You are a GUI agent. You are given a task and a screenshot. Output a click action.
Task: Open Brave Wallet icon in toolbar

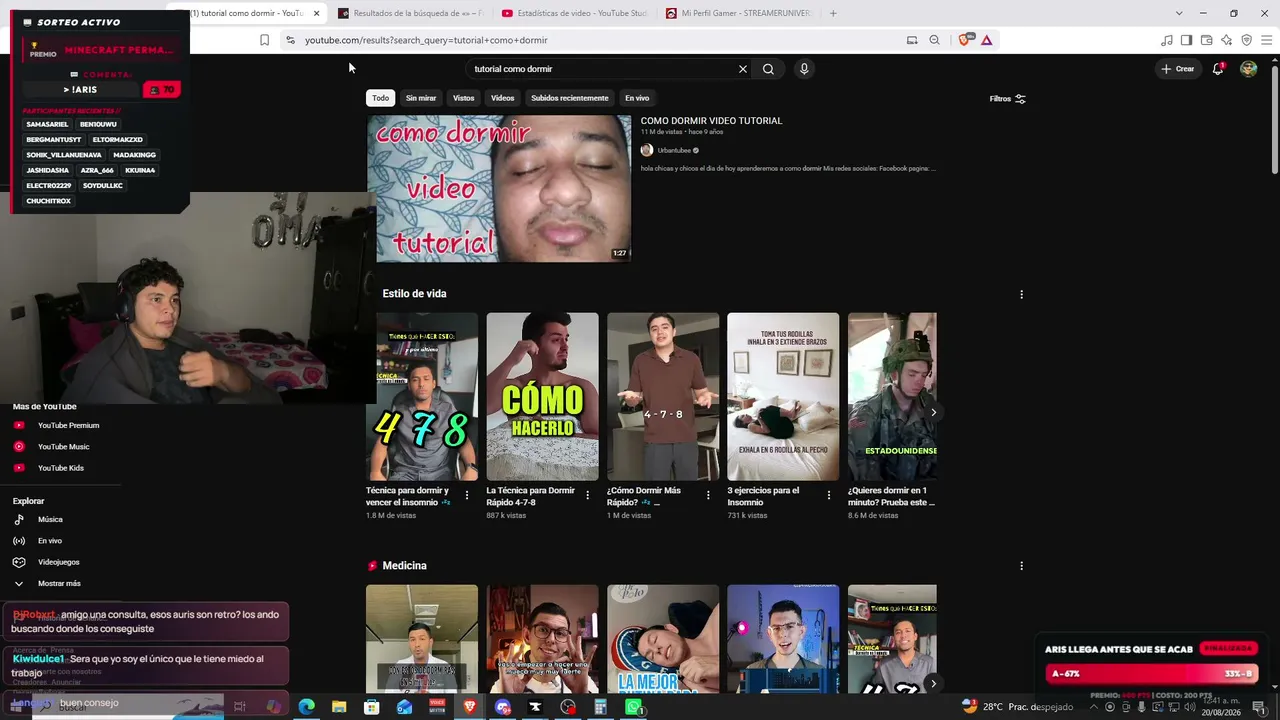point(1206,40)
